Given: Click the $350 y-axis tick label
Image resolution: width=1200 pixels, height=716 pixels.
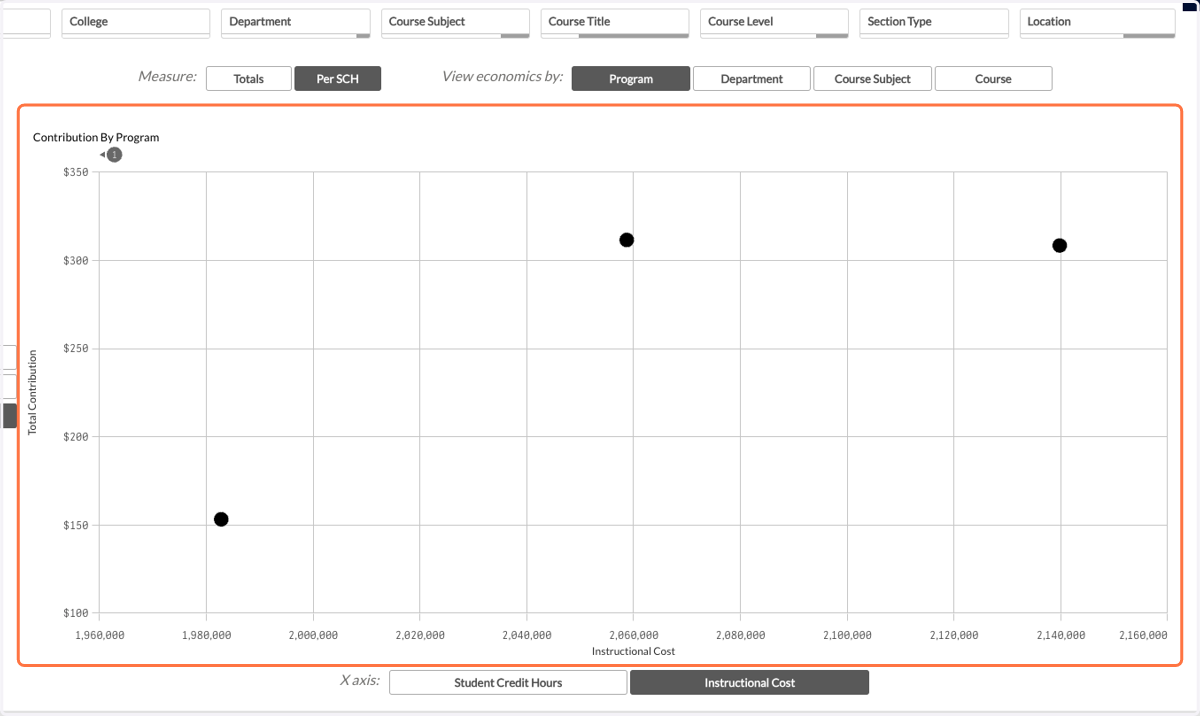Looking at the screenshot, I should coord(77,172).
